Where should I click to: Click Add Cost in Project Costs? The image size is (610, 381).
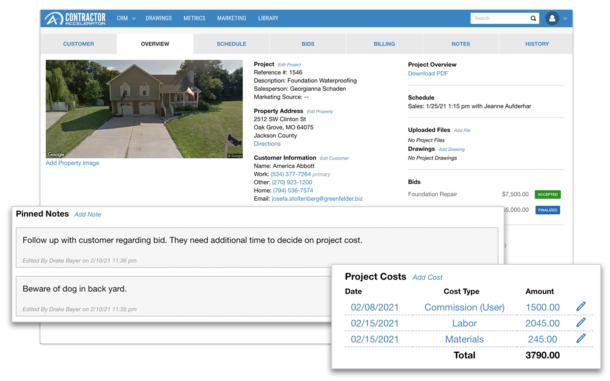pyautogui.click(x=427, y=277)
